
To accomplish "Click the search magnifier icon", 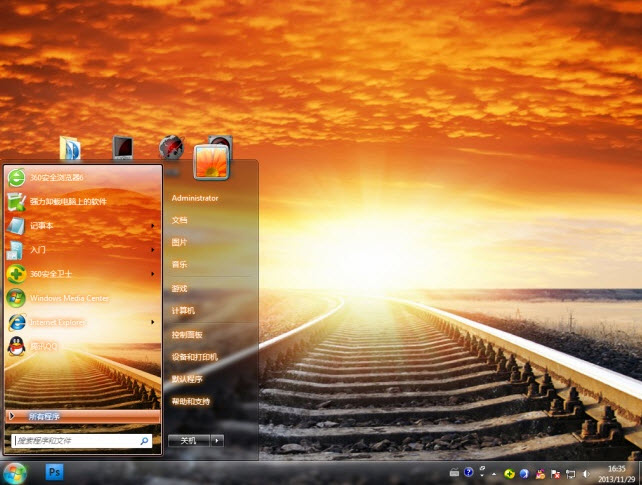I will [144, 441].
